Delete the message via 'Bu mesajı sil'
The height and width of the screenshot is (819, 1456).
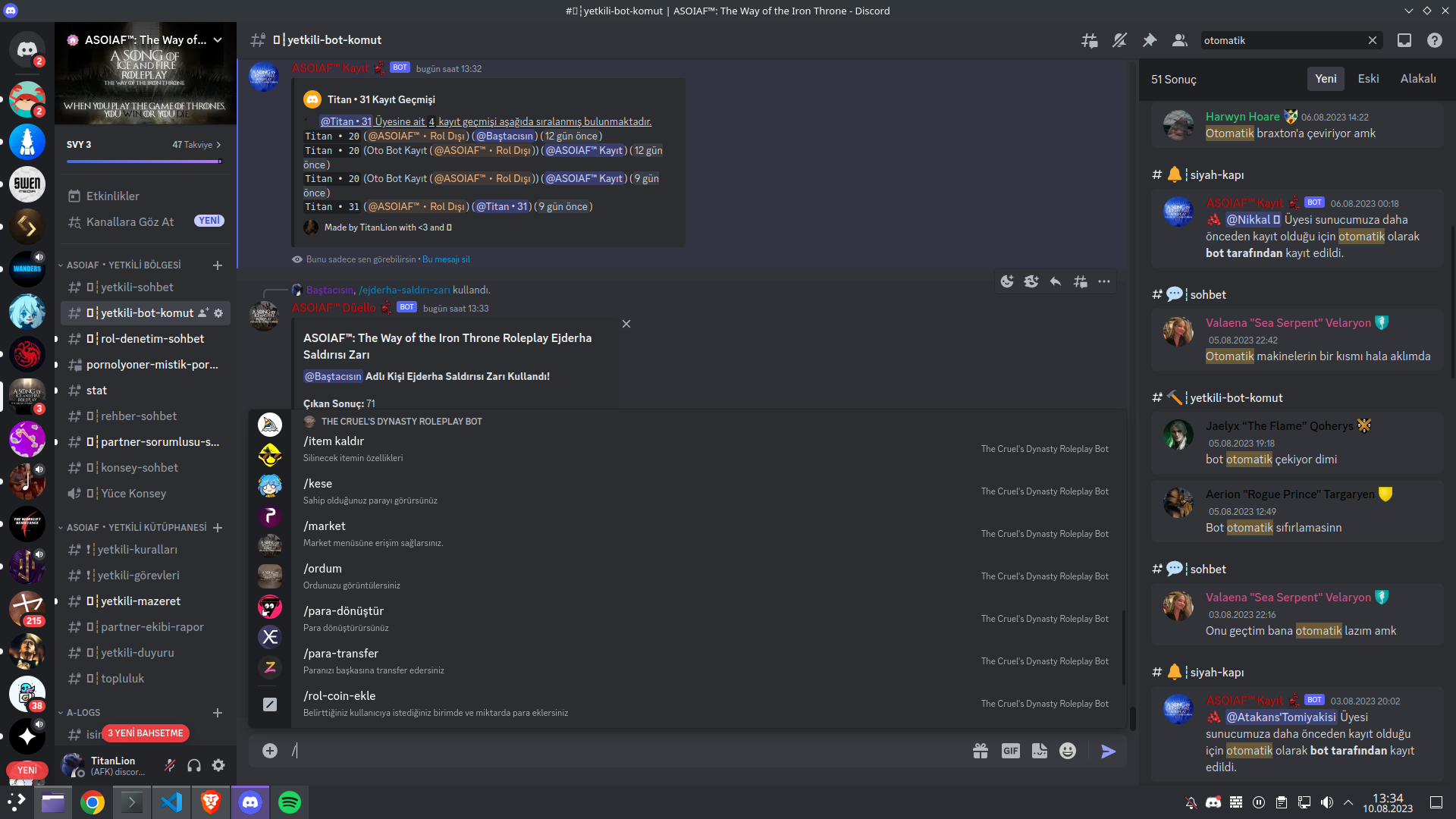tap(445, 259)
